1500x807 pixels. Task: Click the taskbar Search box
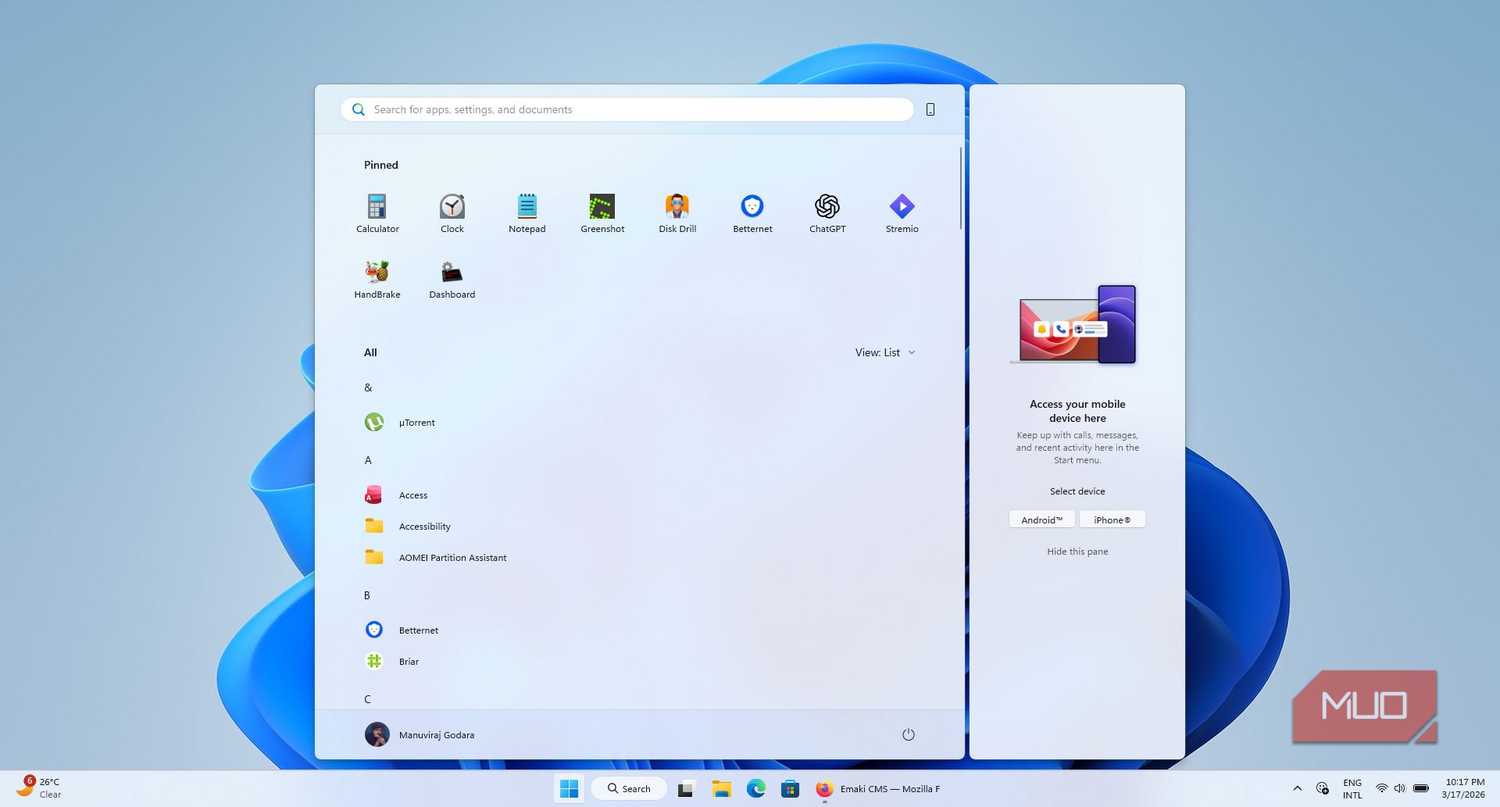coord(629,789)
